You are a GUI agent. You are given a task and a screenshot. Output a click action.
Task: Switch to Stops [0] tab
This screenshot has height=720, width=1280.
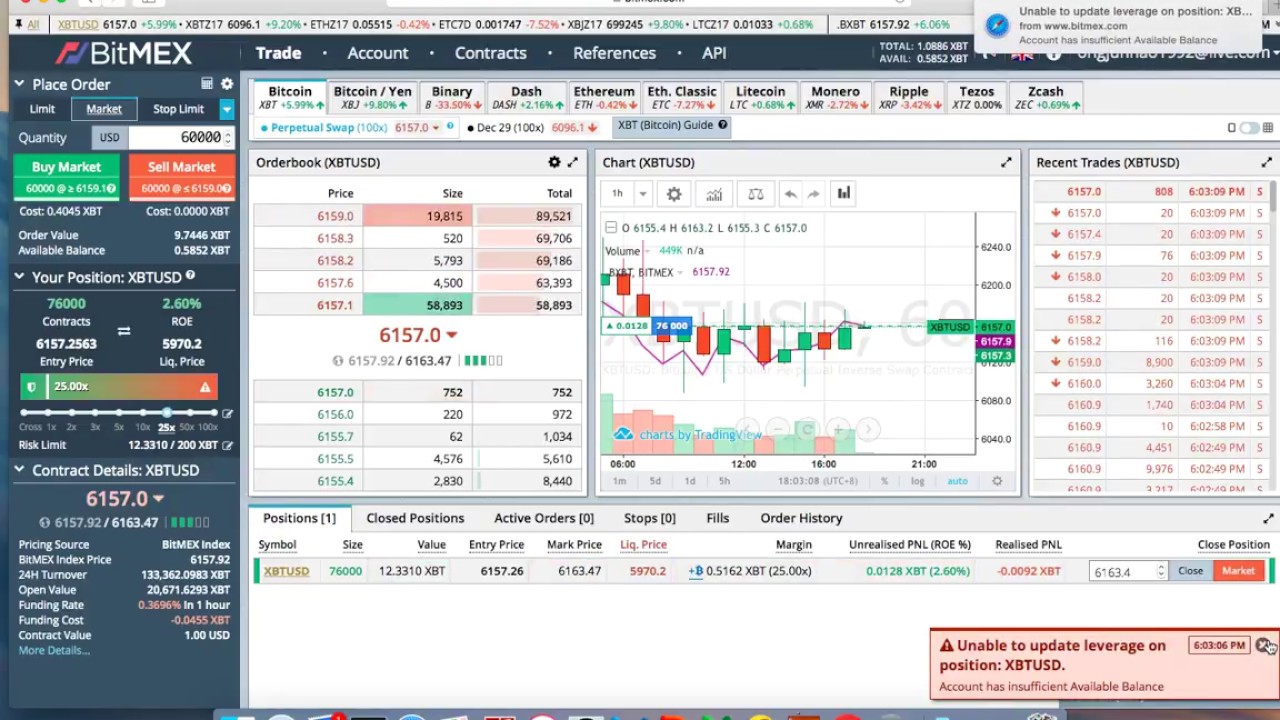[x=649, y=518]
